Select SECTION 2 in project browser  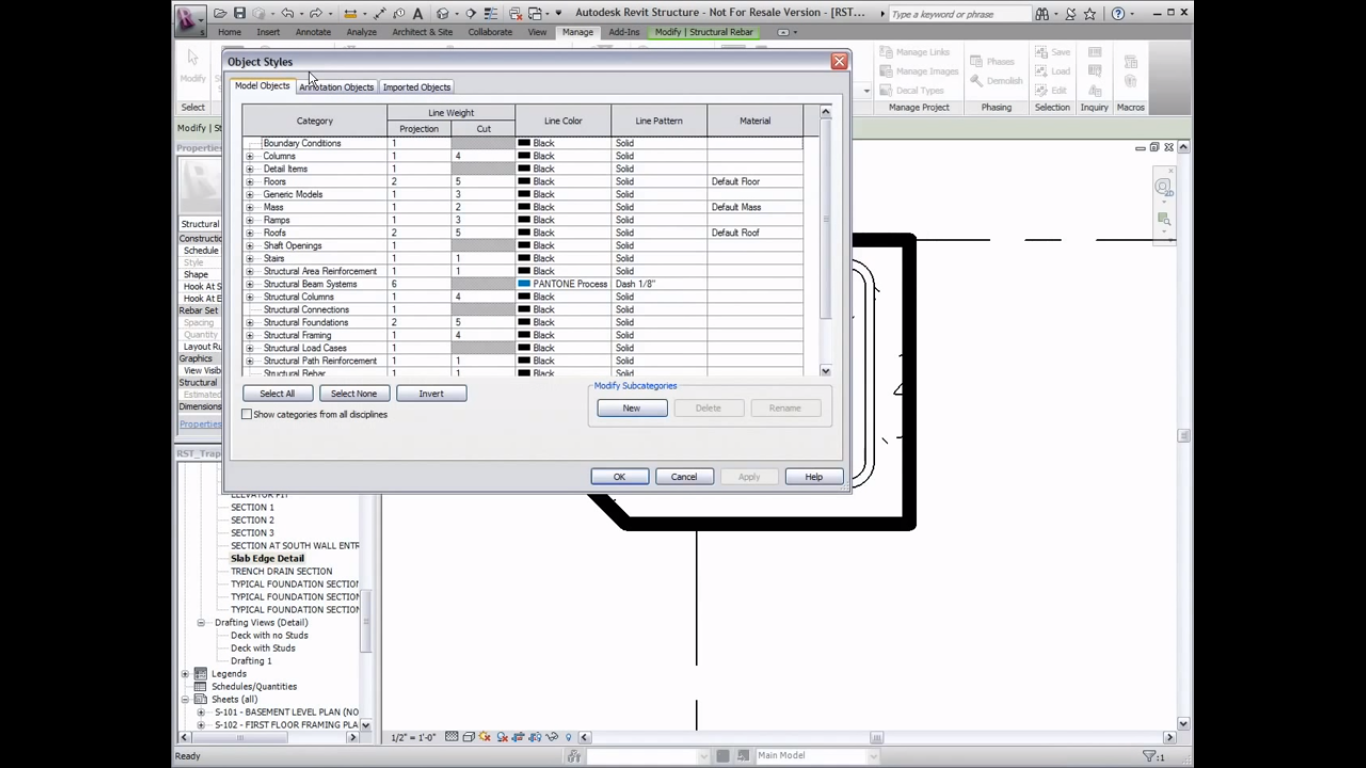(x=252, y=520)
